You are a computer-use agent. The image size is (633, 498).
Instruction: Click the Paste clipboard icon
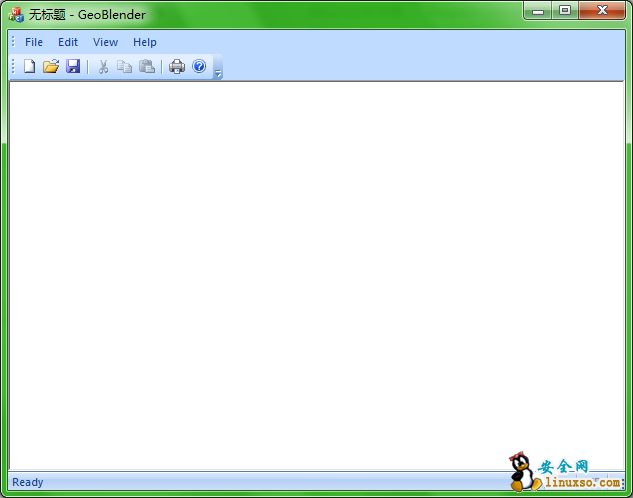pyautogui.click(x=147, y=67)
